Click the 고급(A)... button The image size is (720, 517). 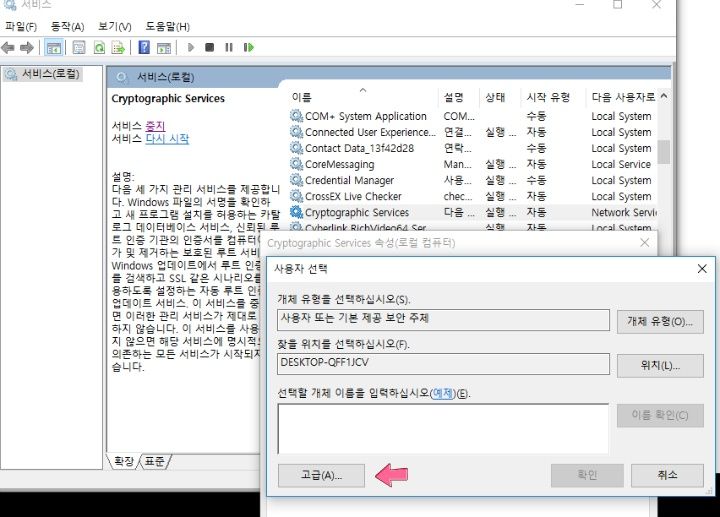pyautogui.click(x=321, y=475)
